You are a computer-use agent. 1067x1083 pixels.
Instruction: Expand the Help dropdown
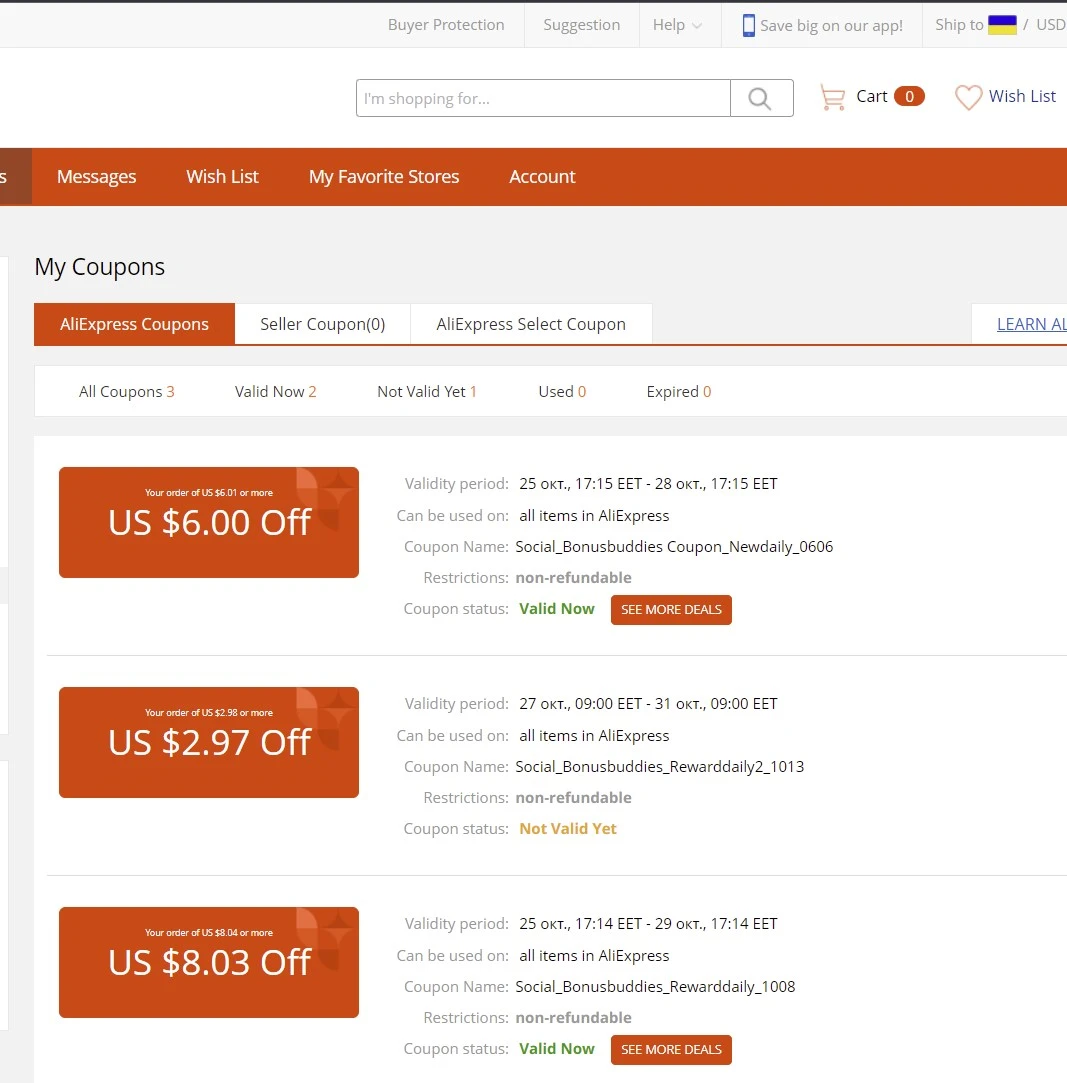[x=677, y=25]
